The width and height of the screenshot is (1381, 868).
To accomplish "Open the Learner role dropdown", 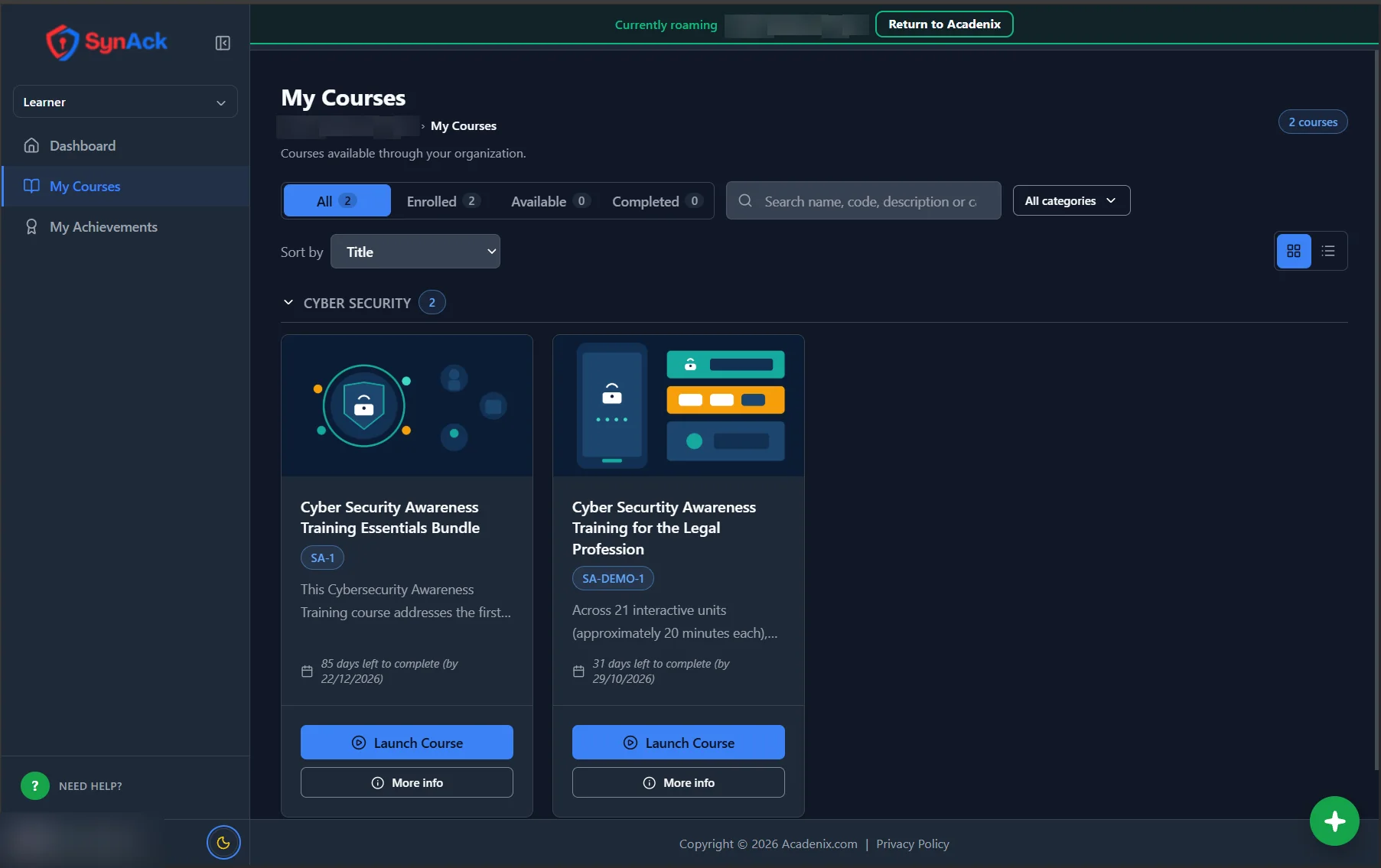I will [x=125, y=102].
